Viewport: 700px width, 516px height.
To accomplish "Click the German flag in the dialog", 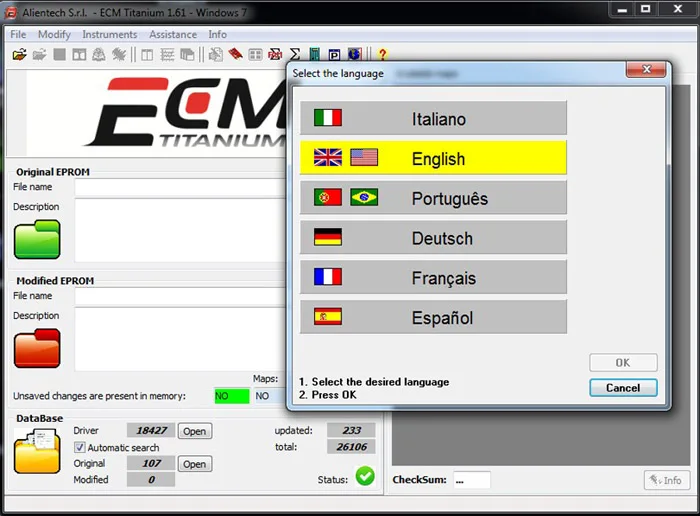I will [x=328, y=237].
